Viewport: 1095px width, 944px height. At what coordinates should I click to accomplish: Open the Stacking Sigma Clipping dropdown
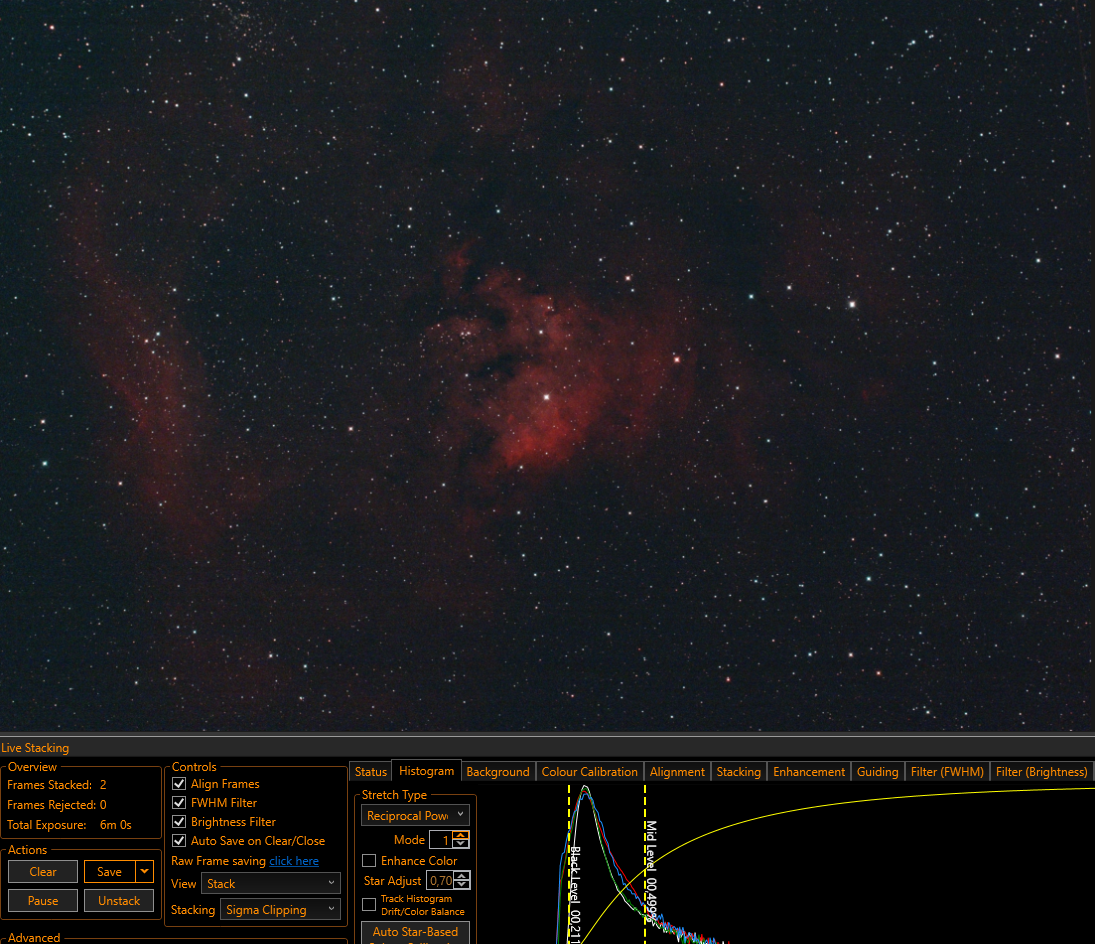tap(280, 909)
